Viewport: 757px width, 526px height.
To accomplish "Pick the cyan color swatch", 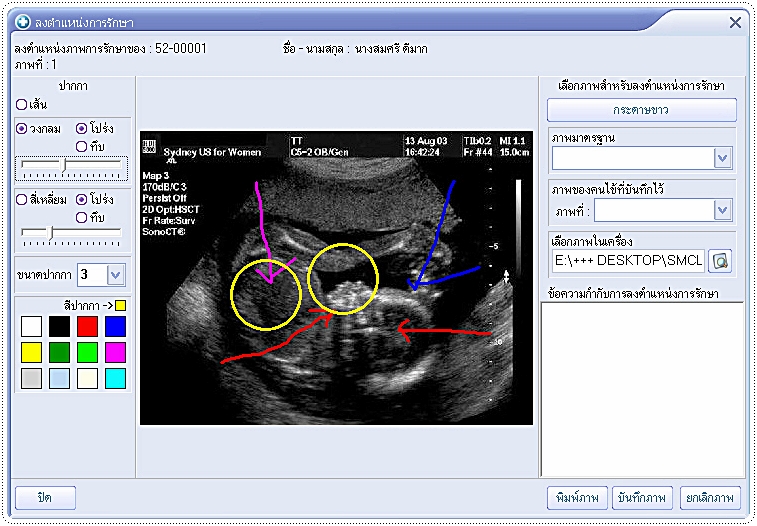I will coord(115,379).
